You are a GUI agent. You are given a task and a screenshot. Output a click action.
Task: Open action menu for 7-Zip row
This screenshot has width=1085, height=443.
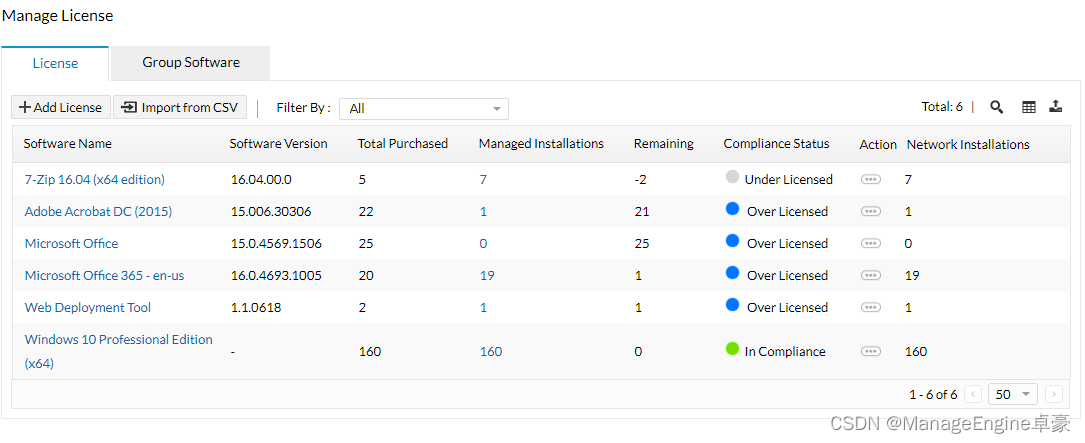tap(870, 179)
